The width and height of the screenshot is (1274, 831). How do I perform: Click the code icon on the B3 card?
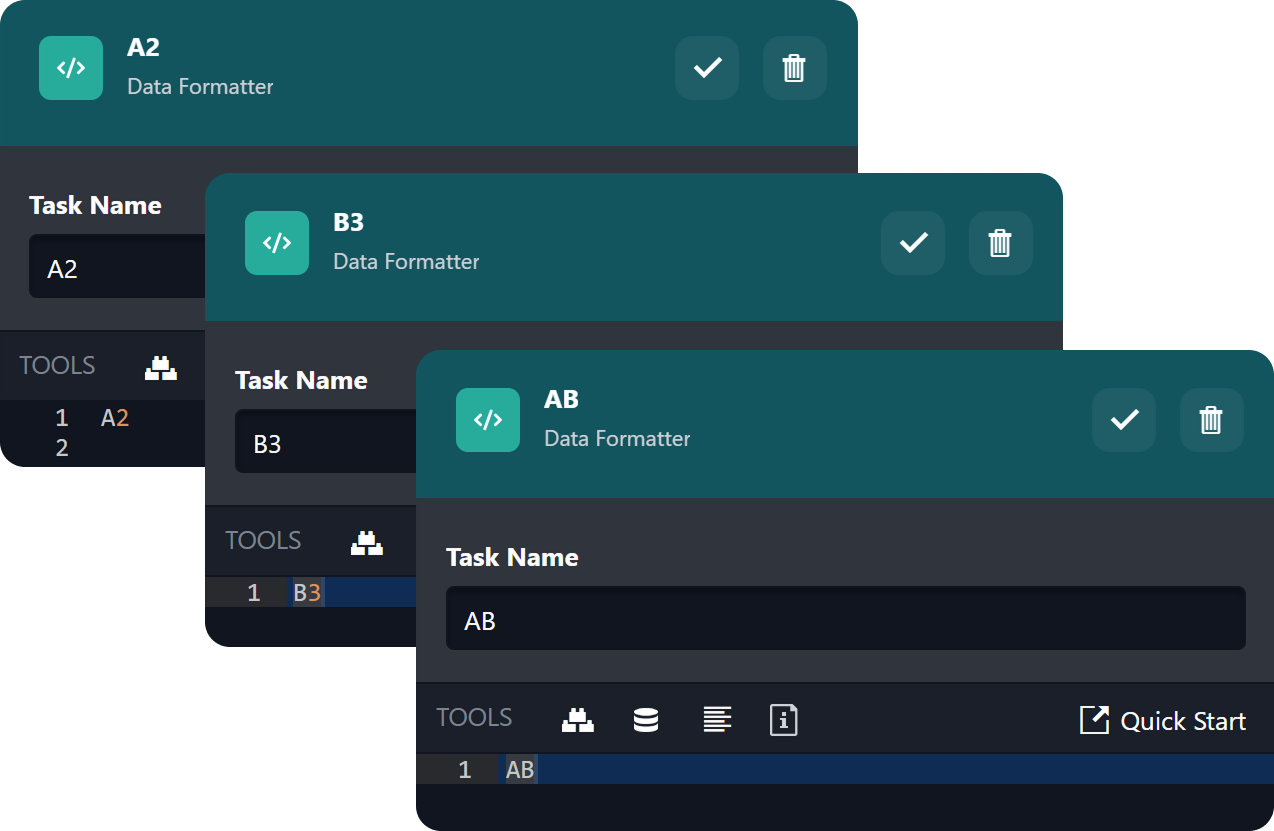(277, 243)
